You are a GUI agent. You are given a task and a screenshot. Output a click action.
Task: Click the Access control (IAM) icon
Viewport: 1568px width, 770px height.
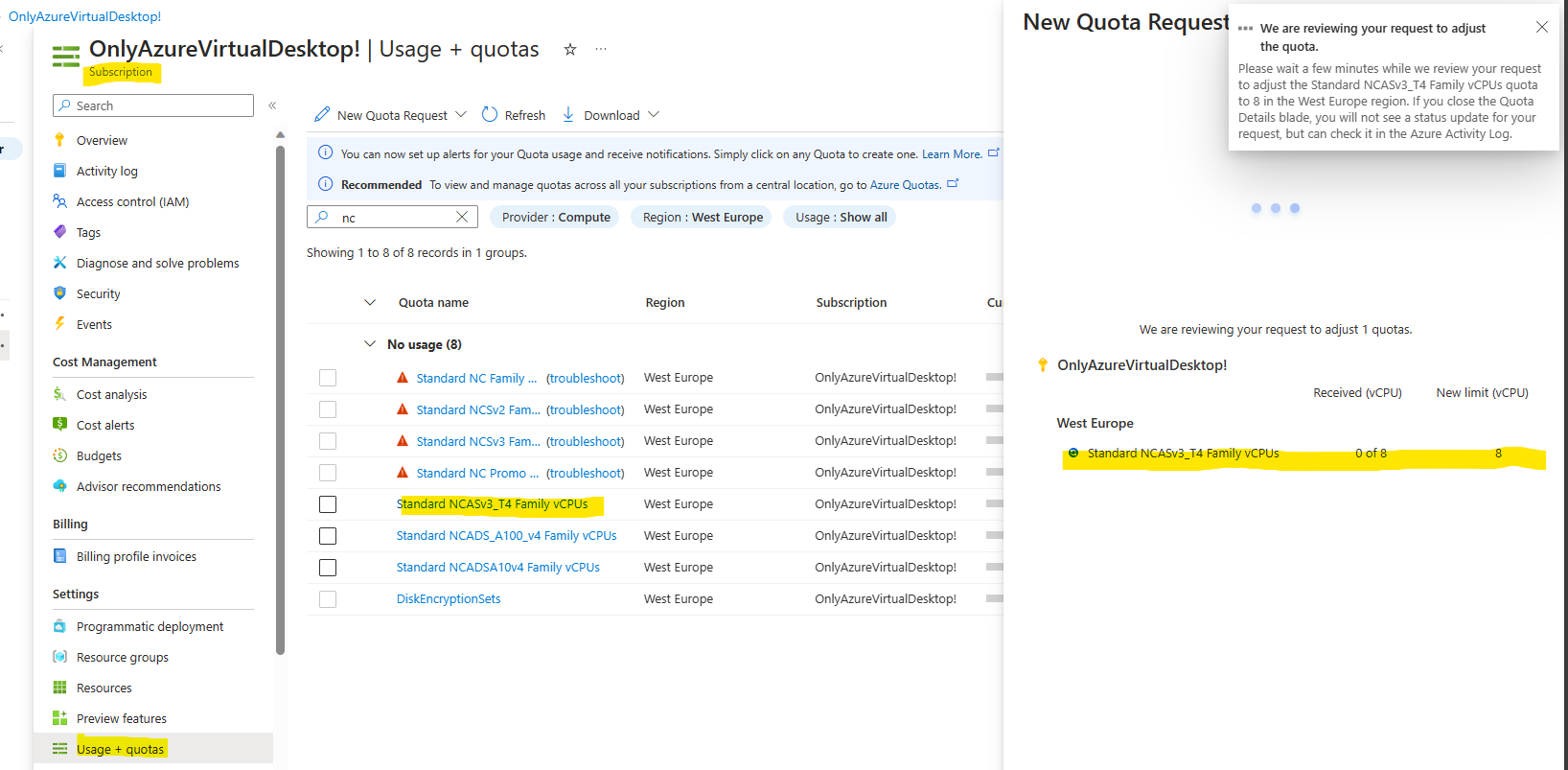[x=59, y=201]
